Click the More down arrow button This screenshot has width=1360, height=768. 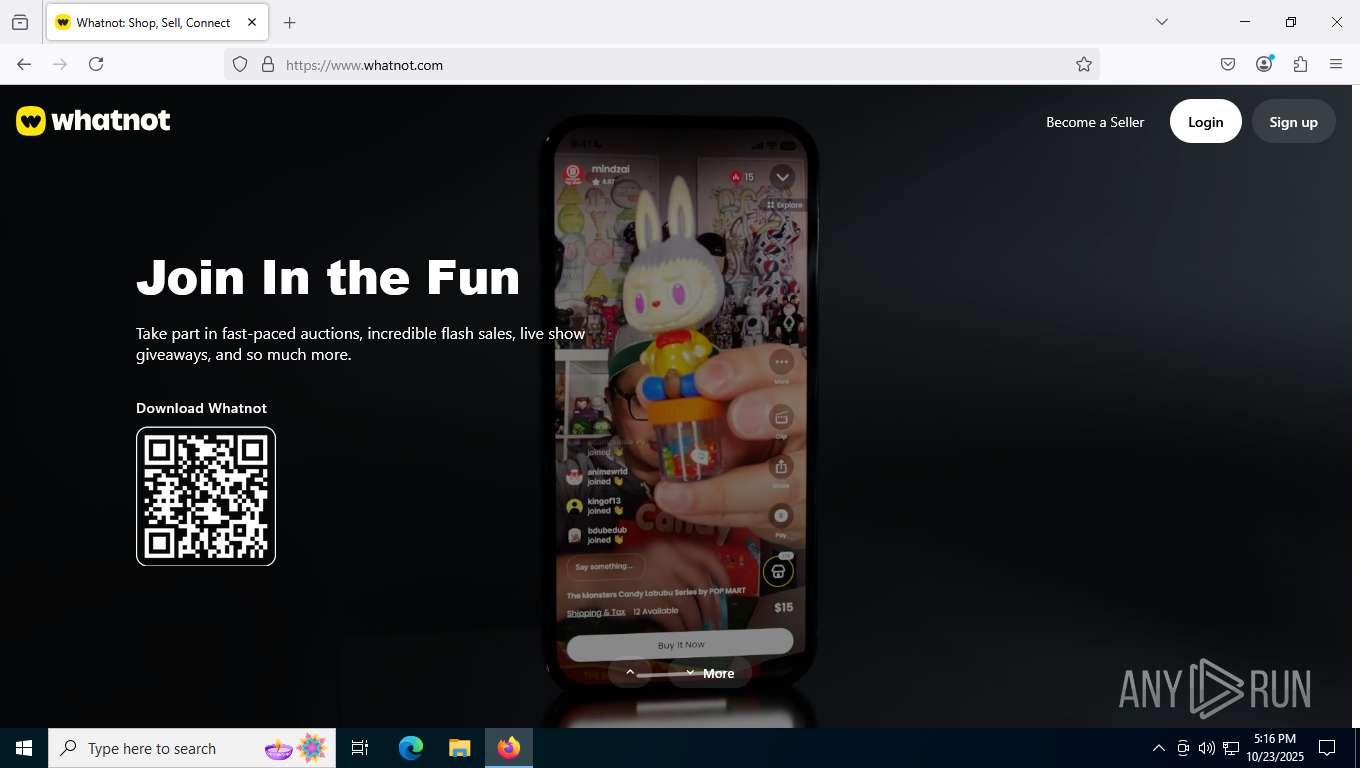pyautogui.click(x=710, y=673)
